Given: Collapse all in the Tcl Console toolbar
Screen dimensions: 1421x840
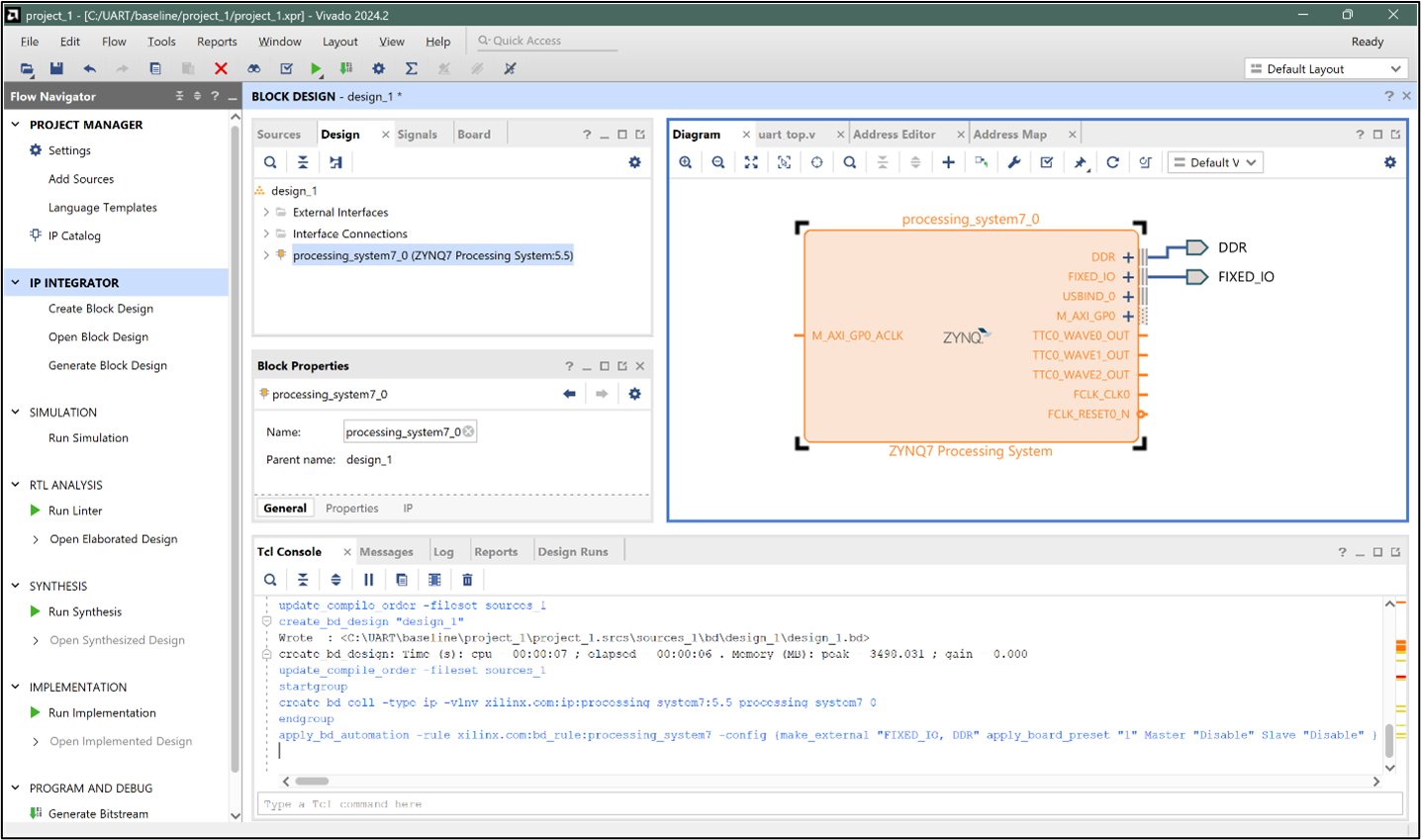Looking at the screenshot, I should pos(303,580).
